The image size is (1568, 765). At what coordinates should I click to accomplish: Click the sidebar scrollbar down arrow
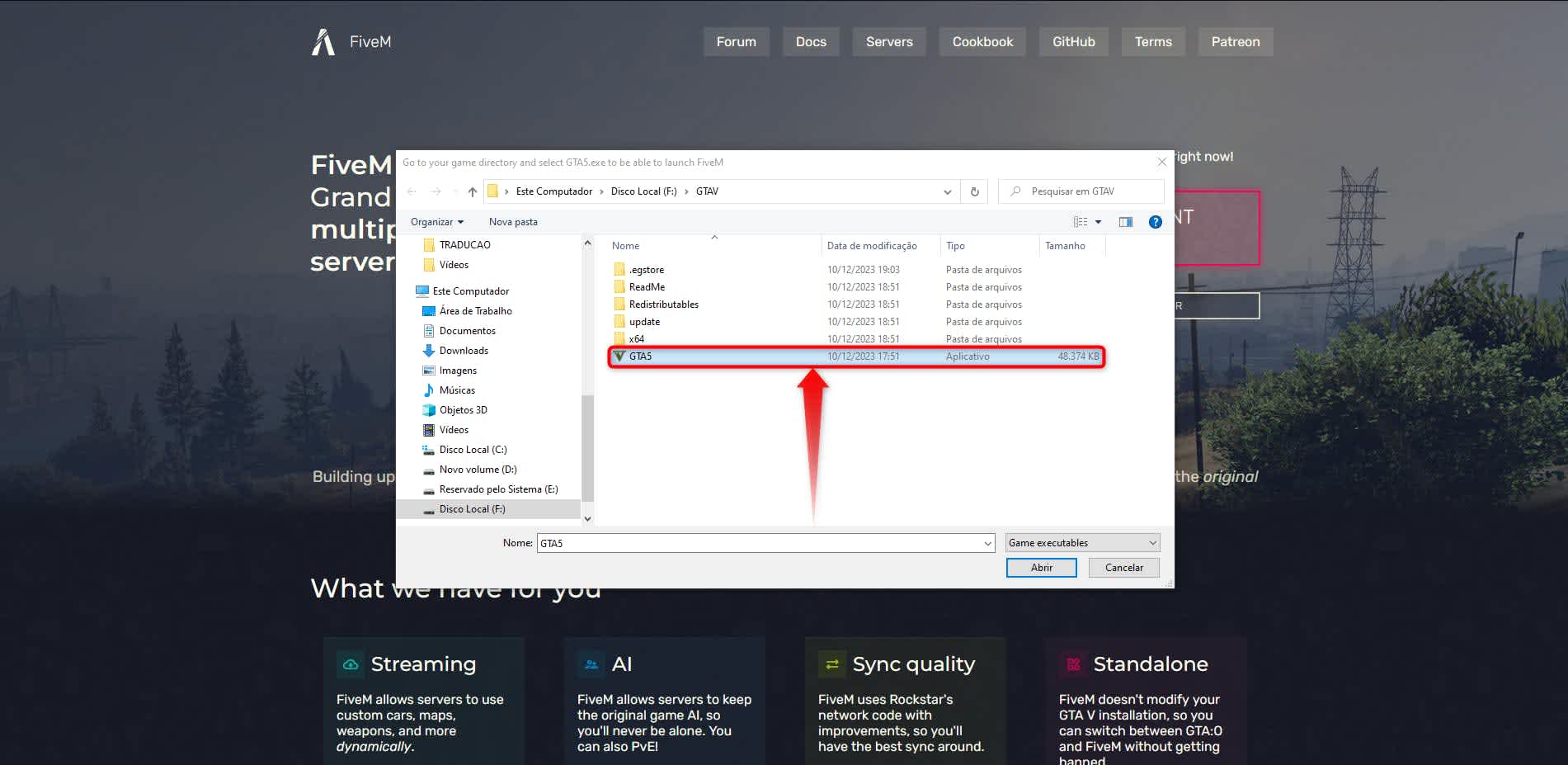point(587,518)
